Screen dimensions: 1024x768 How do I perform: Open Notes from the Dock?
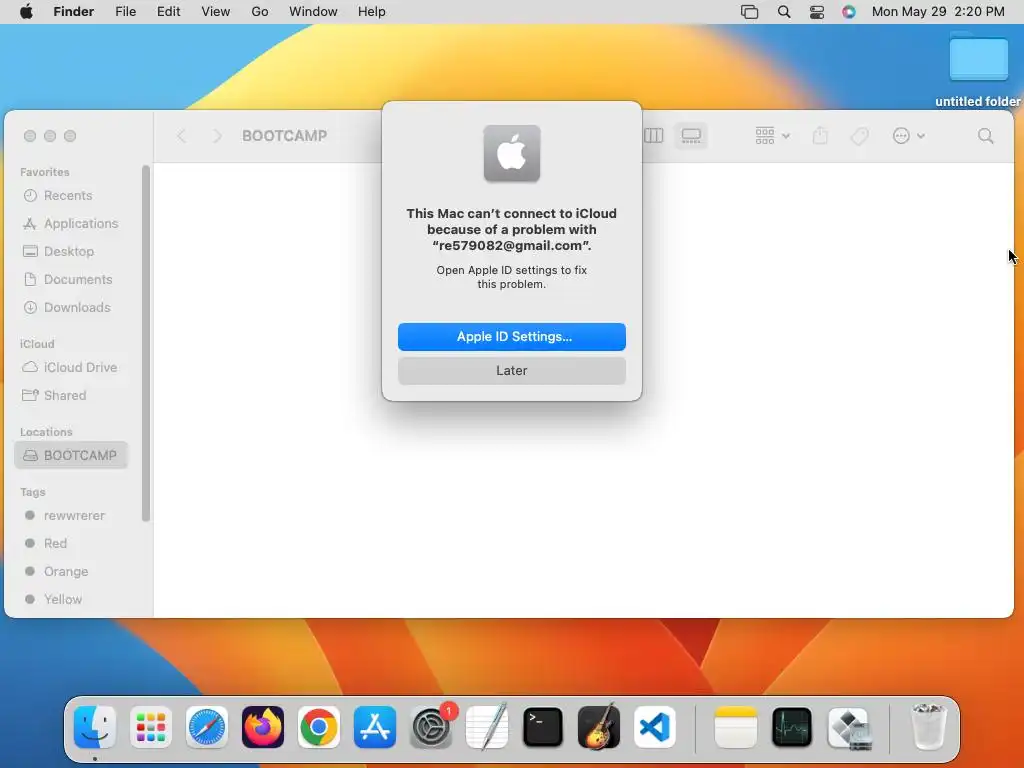tap(736, 727)
